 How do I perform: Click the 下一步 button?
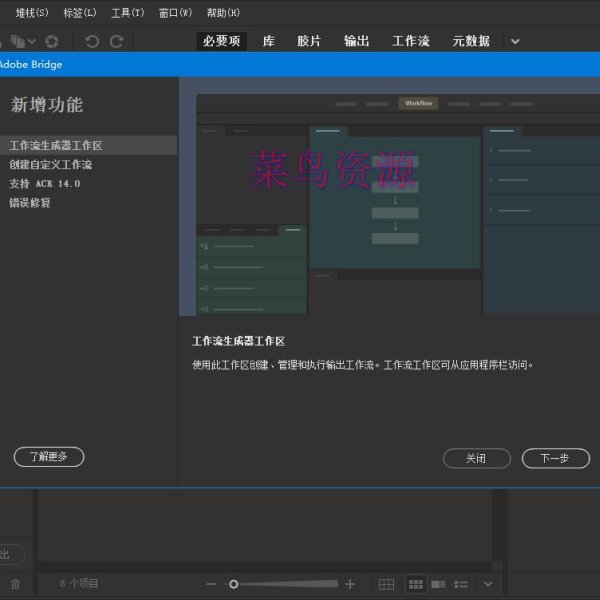click(555, 458)
